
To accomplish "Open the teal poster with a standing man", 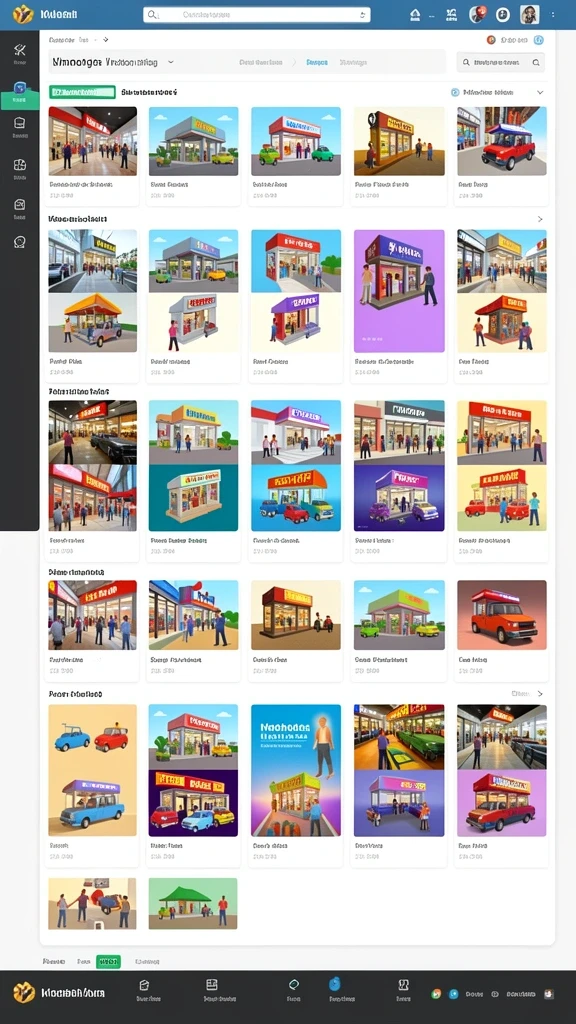I will click(x=296, y=770).
